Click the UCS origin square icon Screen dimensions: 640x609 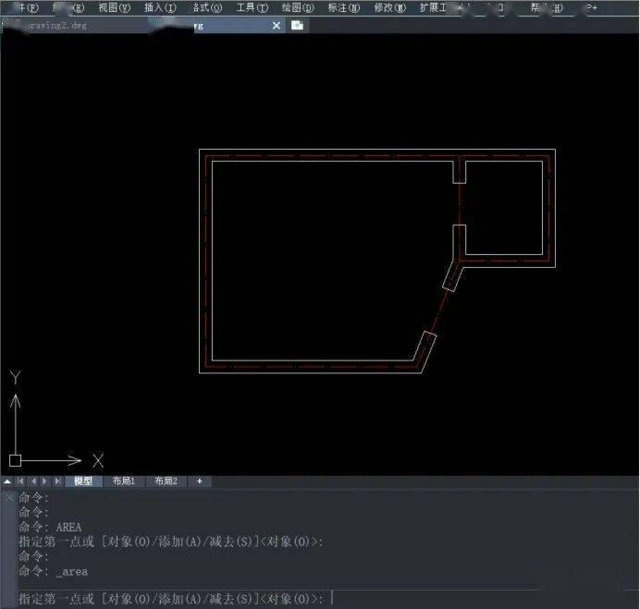tap(15, 461)
